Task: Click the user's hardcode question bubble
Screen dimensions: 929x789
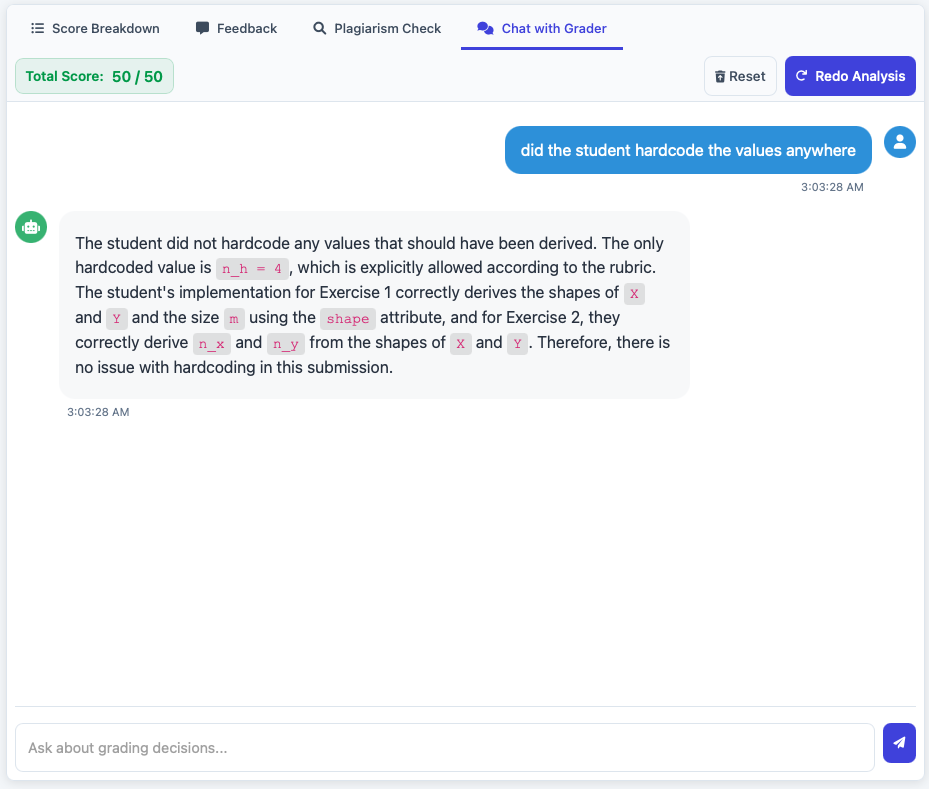Action: [688, 150]
